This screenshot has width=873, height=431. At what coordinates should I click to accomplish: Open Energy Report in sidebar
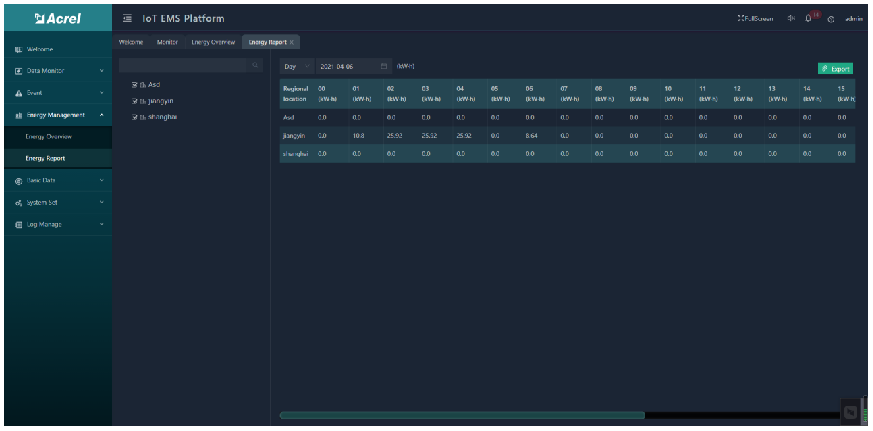click(58, 159)
